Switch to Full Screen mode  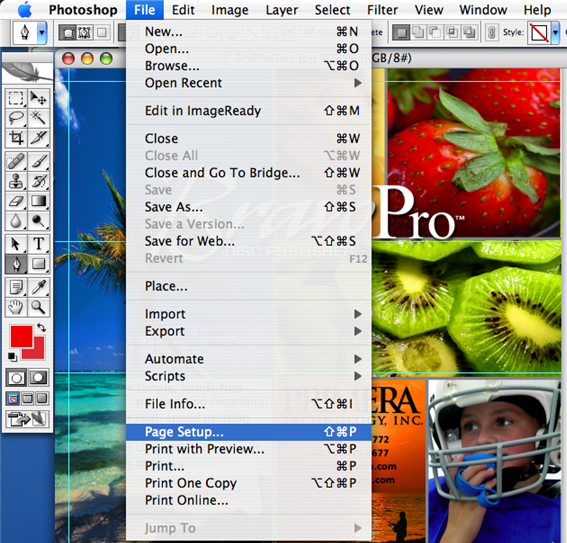tap(42, 398)
